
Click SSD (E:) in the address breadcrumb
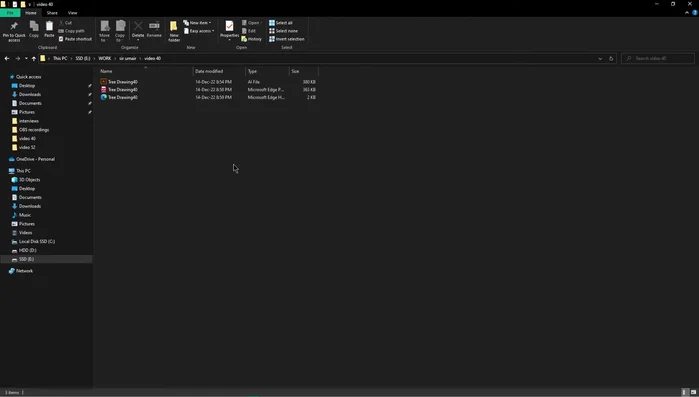pyautogui.click(x=82, y=58)
